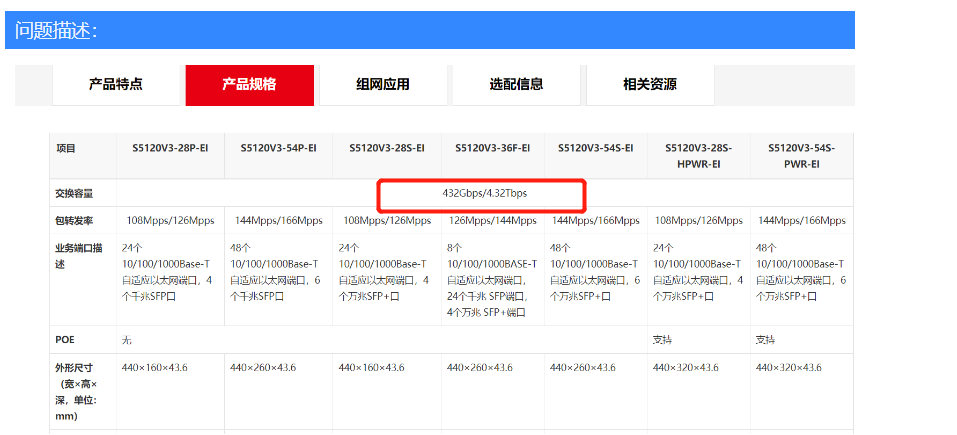Select column header S5120V3-28P-EI
957x435 pixels.
click(x=170, y=148)
